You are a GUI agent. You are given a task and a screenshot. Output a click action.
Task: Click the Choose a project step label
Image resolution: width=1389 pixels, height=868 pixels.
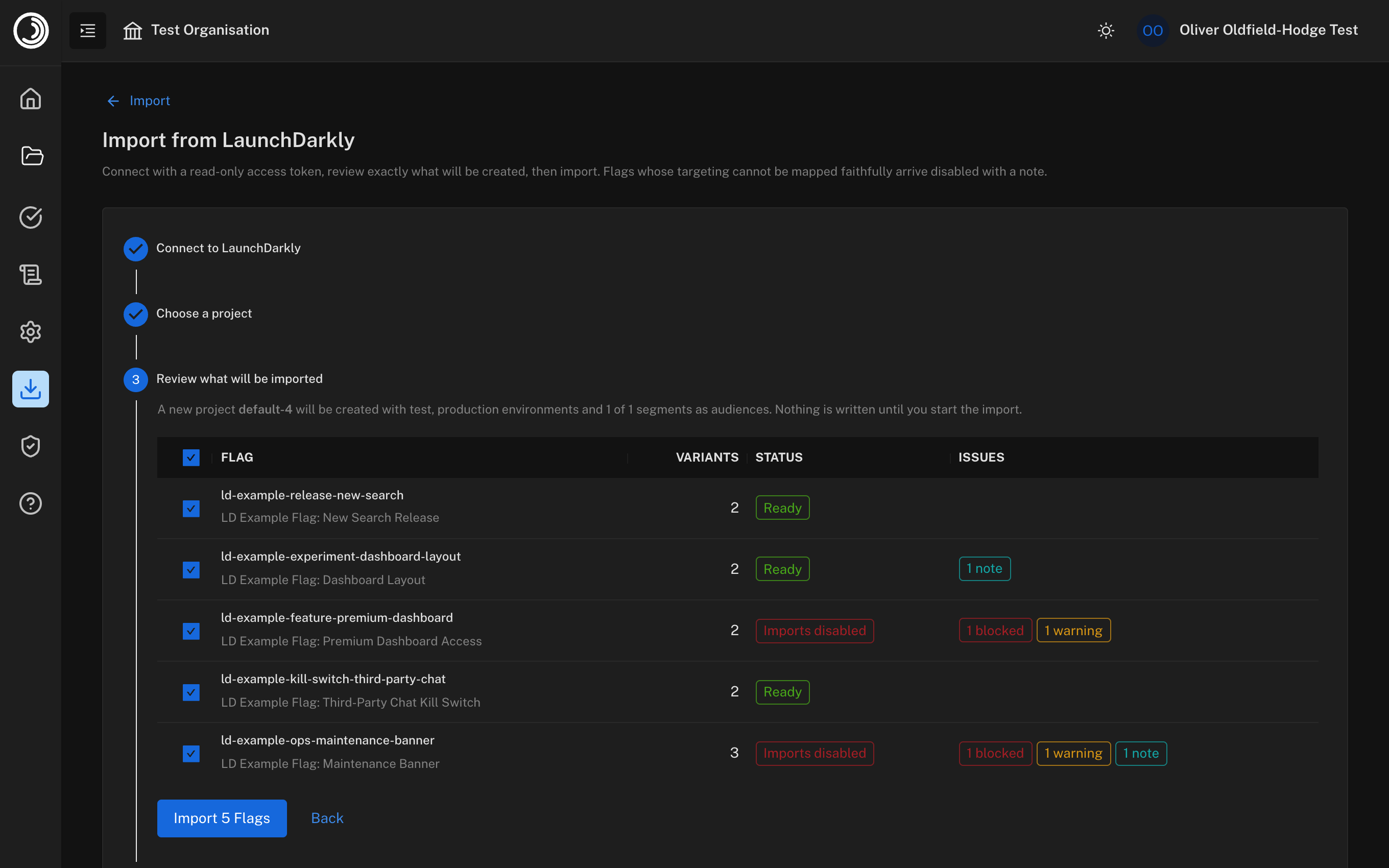click(x=204, y=314)
